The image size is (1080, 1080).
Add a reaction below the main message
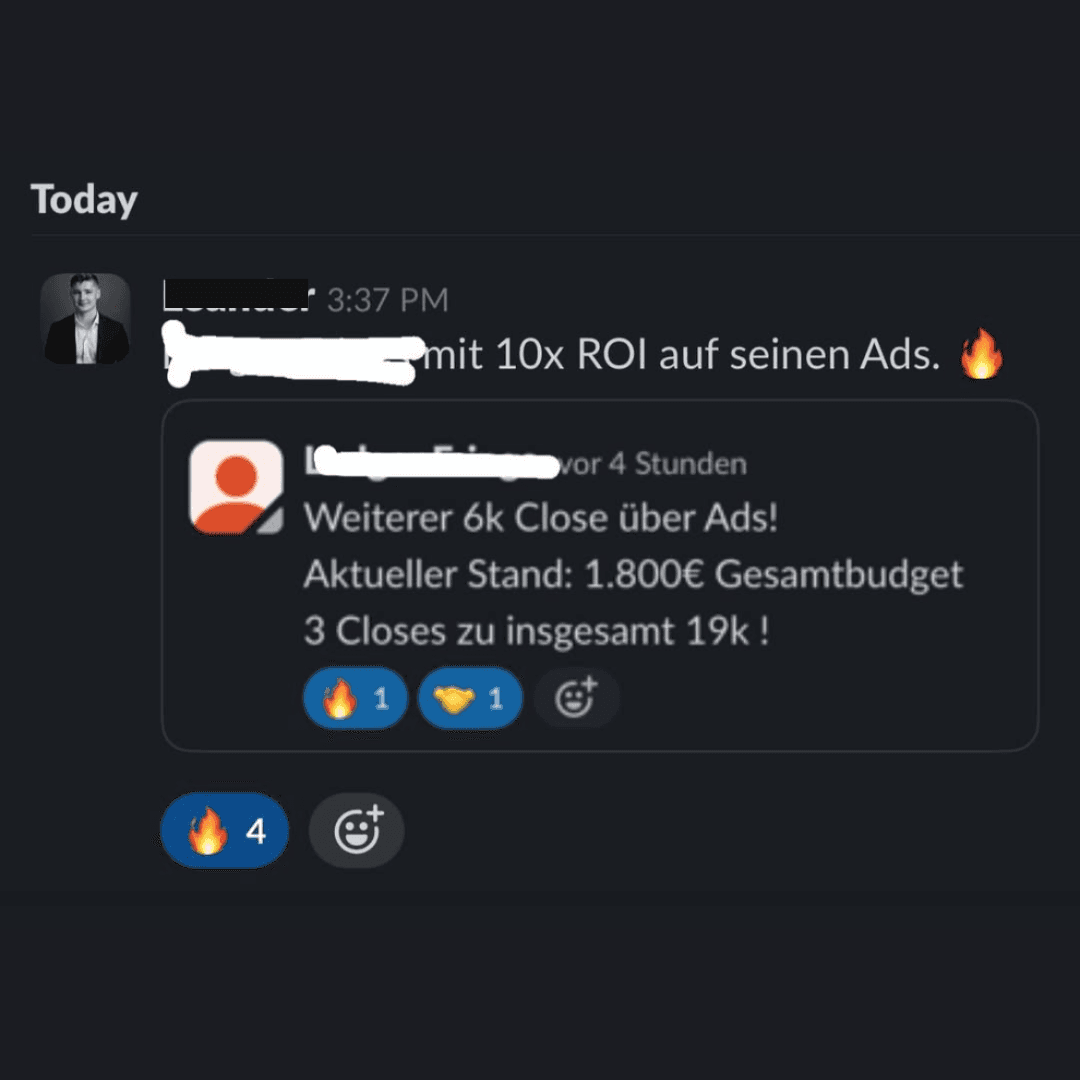pyautogui.click(x=356, y=830)
